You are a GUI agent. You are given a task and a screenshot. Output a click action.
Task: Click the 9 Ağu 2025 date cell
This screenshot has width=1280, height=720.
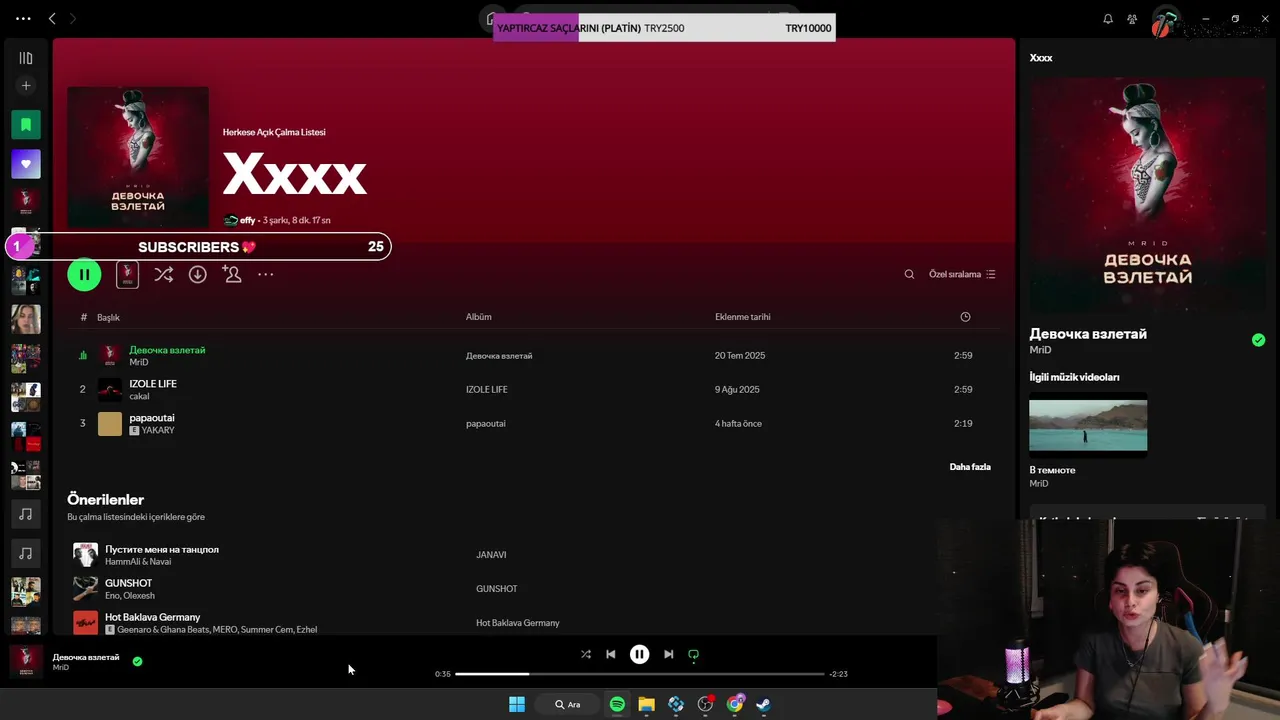(737, 390)
